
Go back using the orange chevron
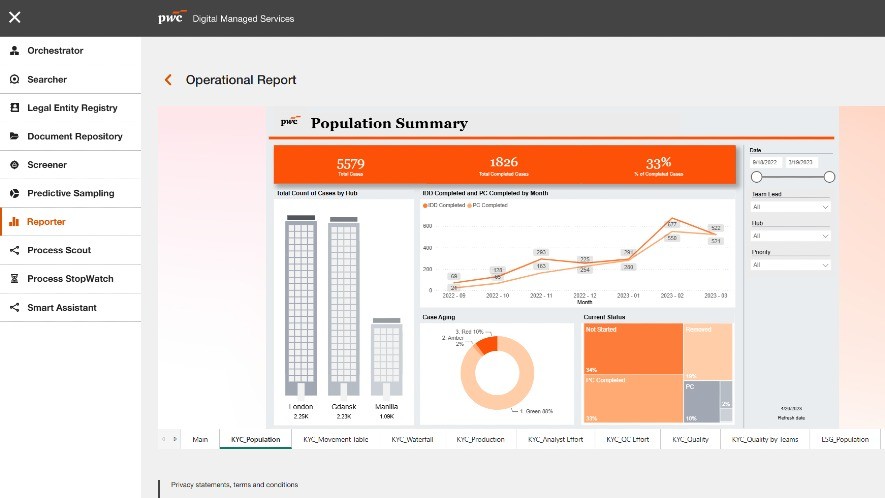(168, 80)
